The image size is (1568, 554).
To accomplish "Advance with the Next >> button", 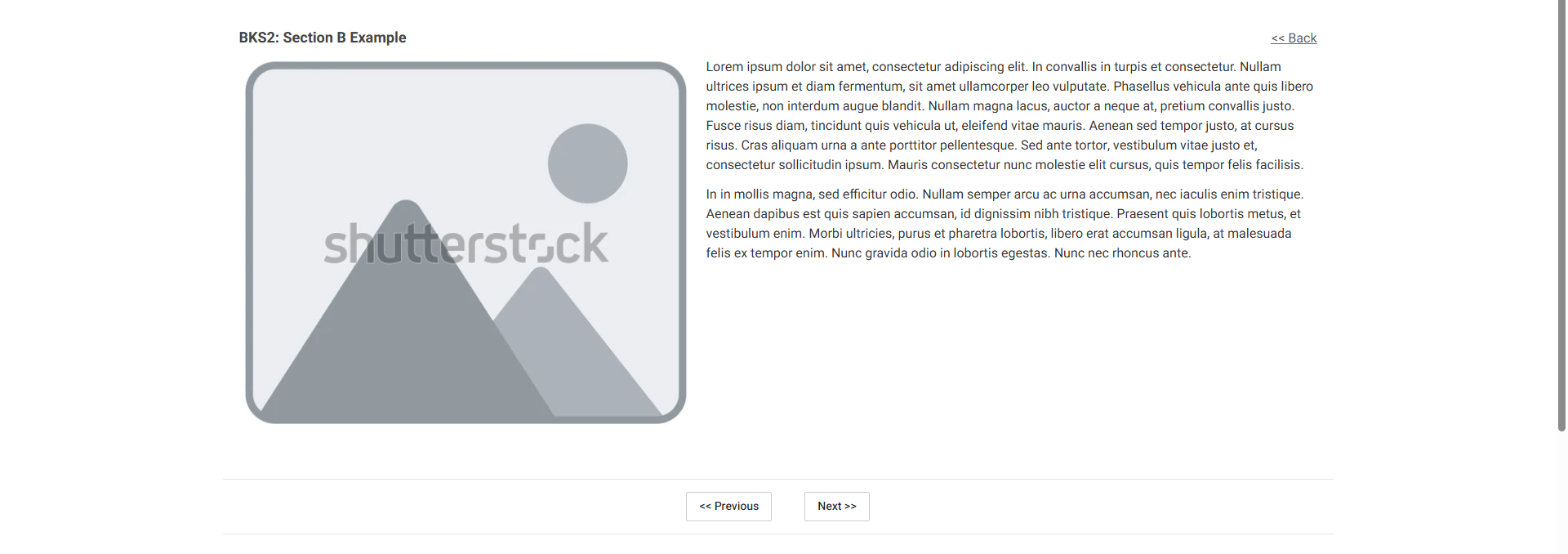I will click(836, 507).
